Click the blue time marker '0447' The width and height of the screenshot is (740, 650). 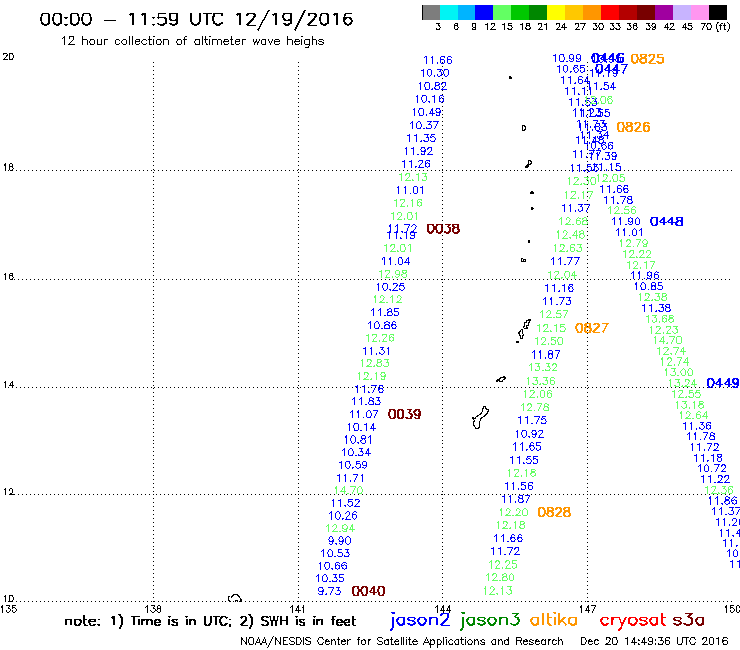click(x=611, y=69)
